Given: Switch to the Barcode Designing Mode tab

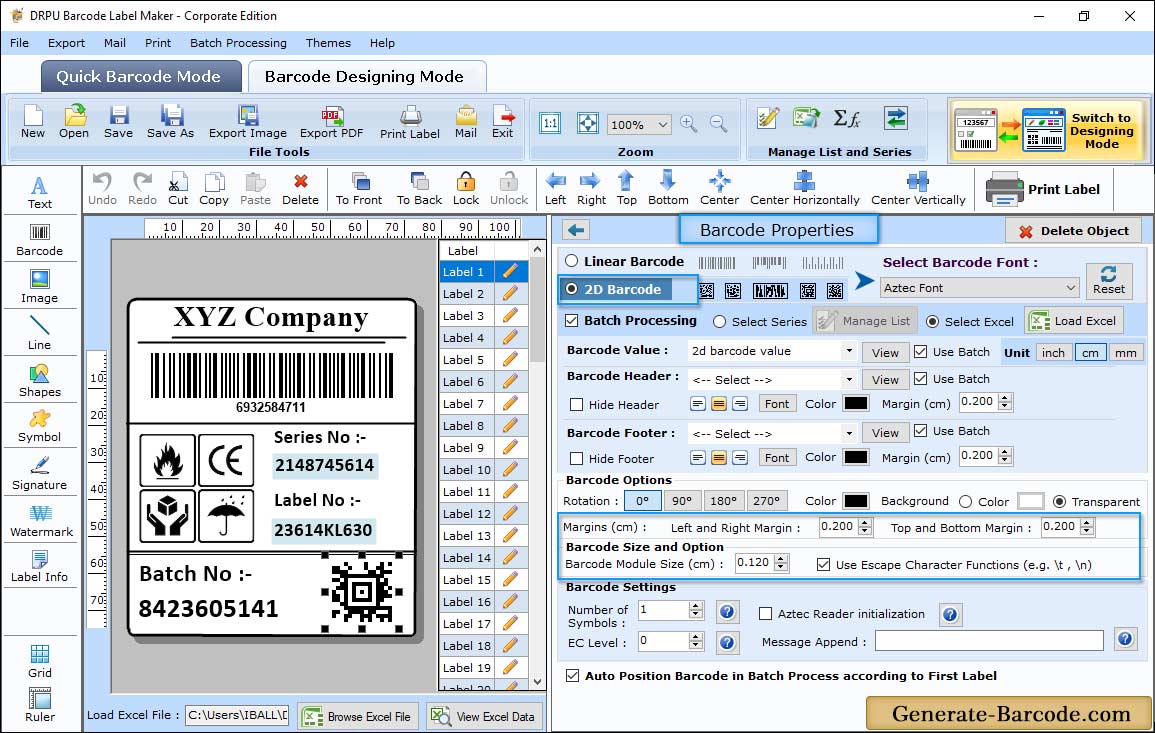Looking at the screenshot, I should [x=366, y=77].
